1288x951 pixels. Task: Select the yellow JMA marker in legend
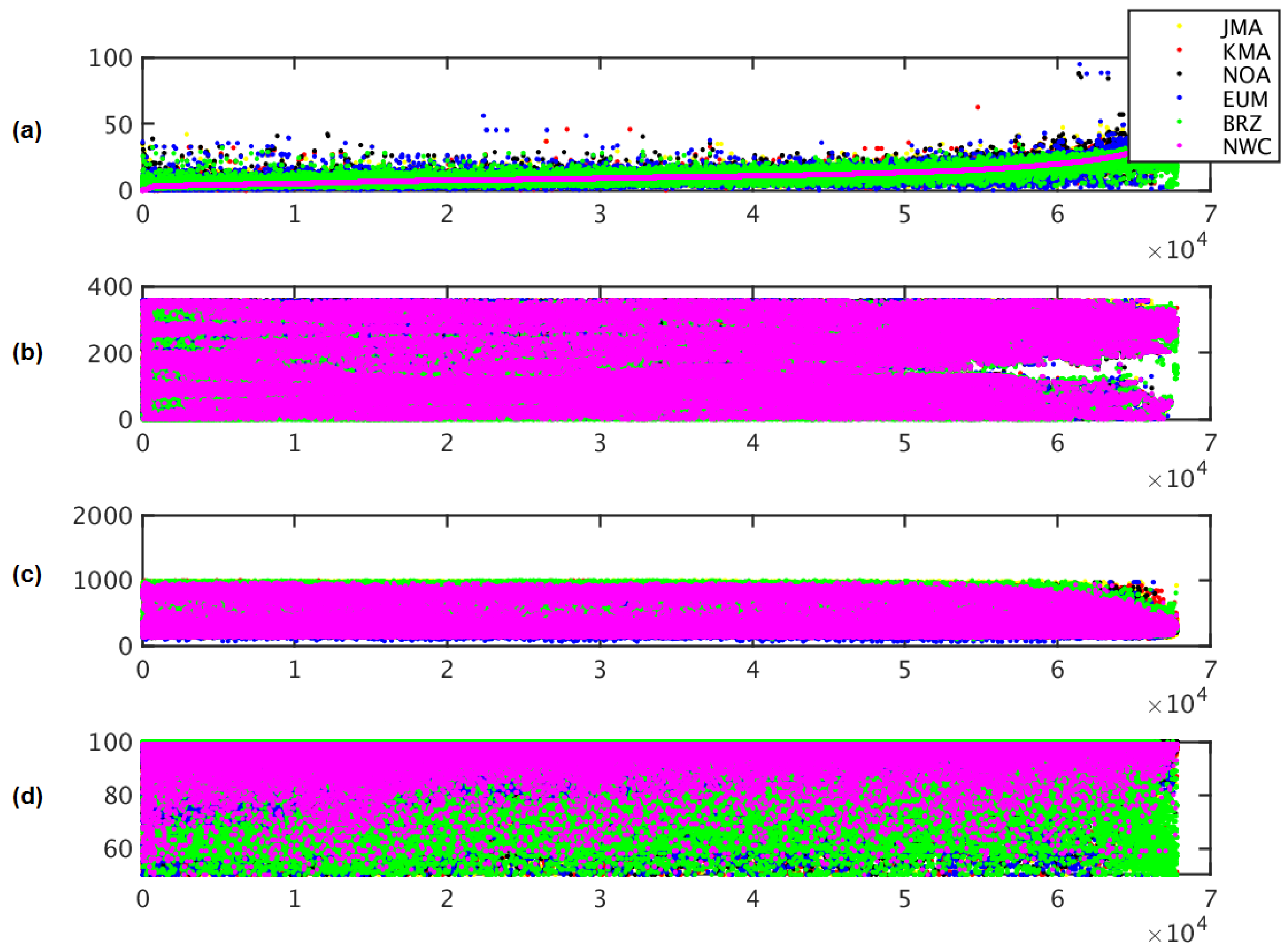(x=1179, y=26)
